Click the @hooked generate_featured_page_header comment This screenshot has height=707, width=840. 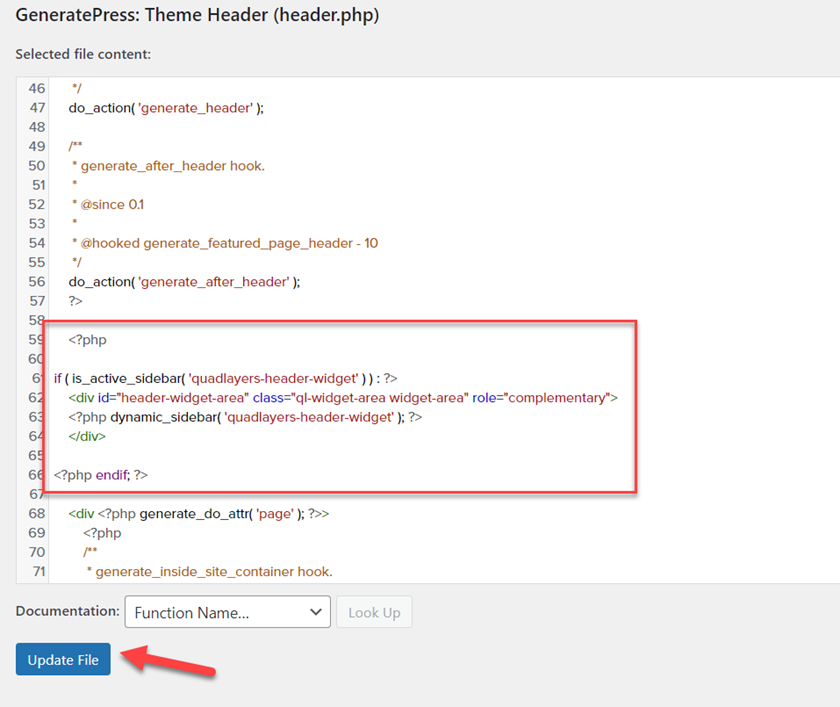(x=225, y=243)
